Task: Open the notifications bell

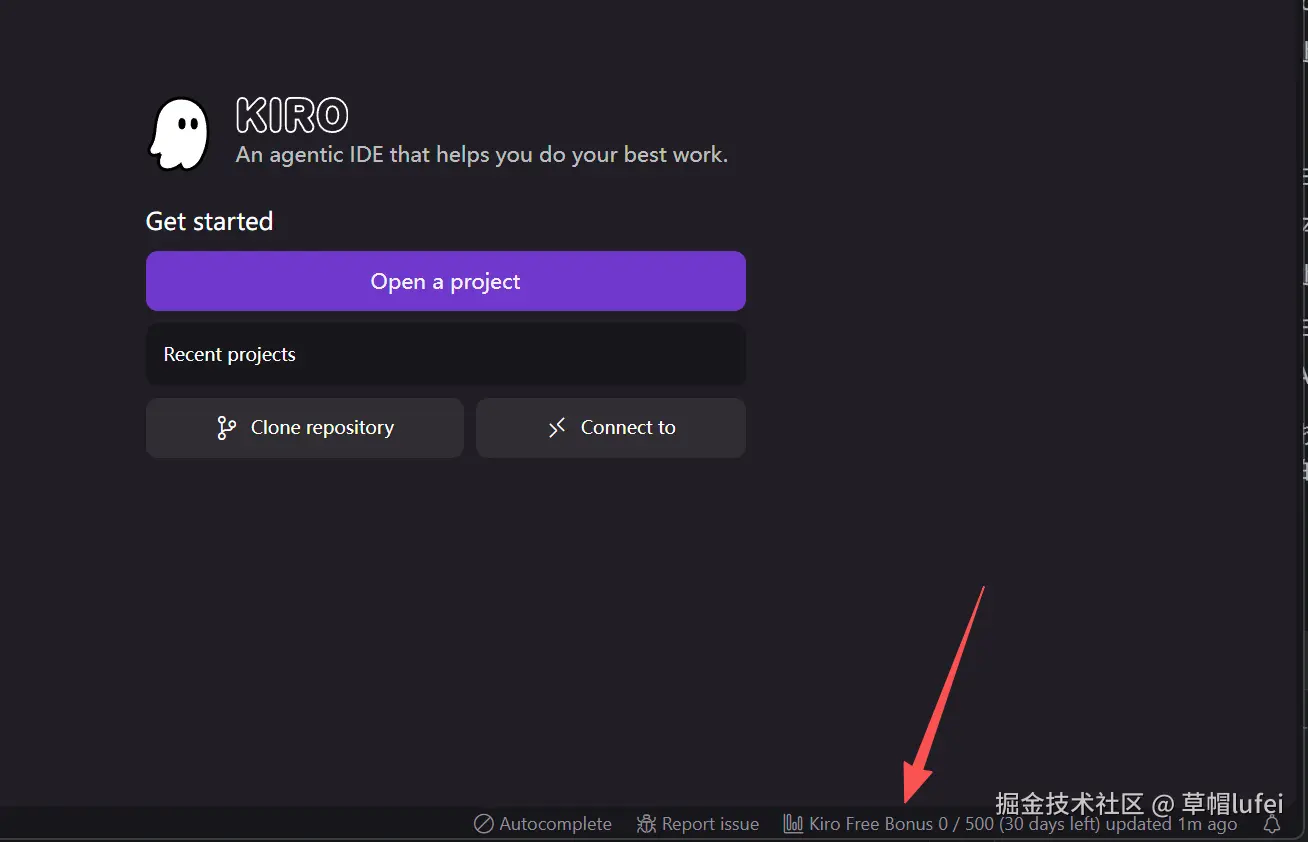Action: click(x=1272, y=824)
